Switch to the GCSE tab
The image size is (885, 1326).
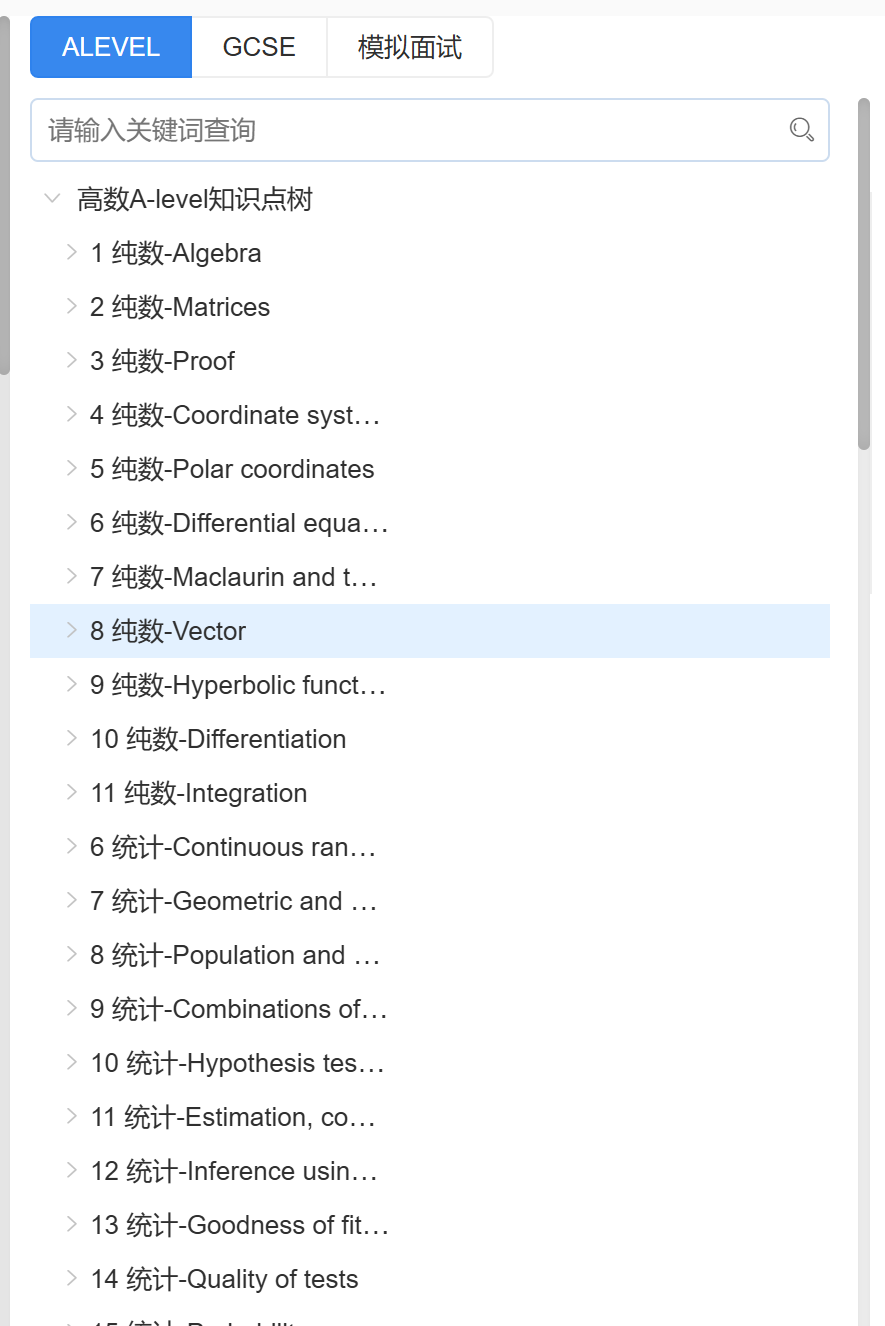pyautogui.click(x=259, y=47)
